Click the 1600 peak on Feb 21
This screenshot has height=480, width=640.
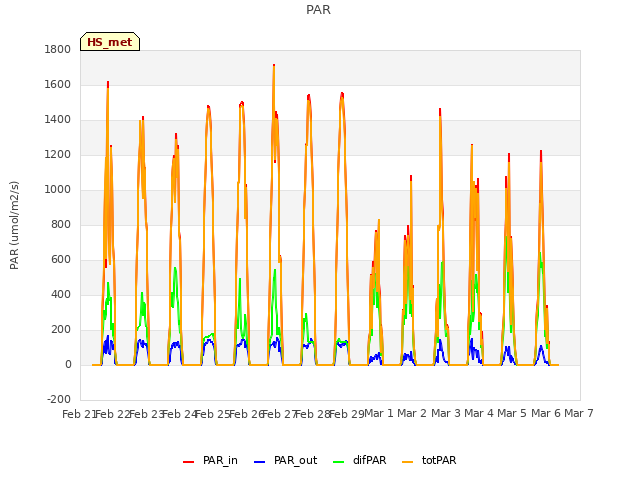(108, 82)
